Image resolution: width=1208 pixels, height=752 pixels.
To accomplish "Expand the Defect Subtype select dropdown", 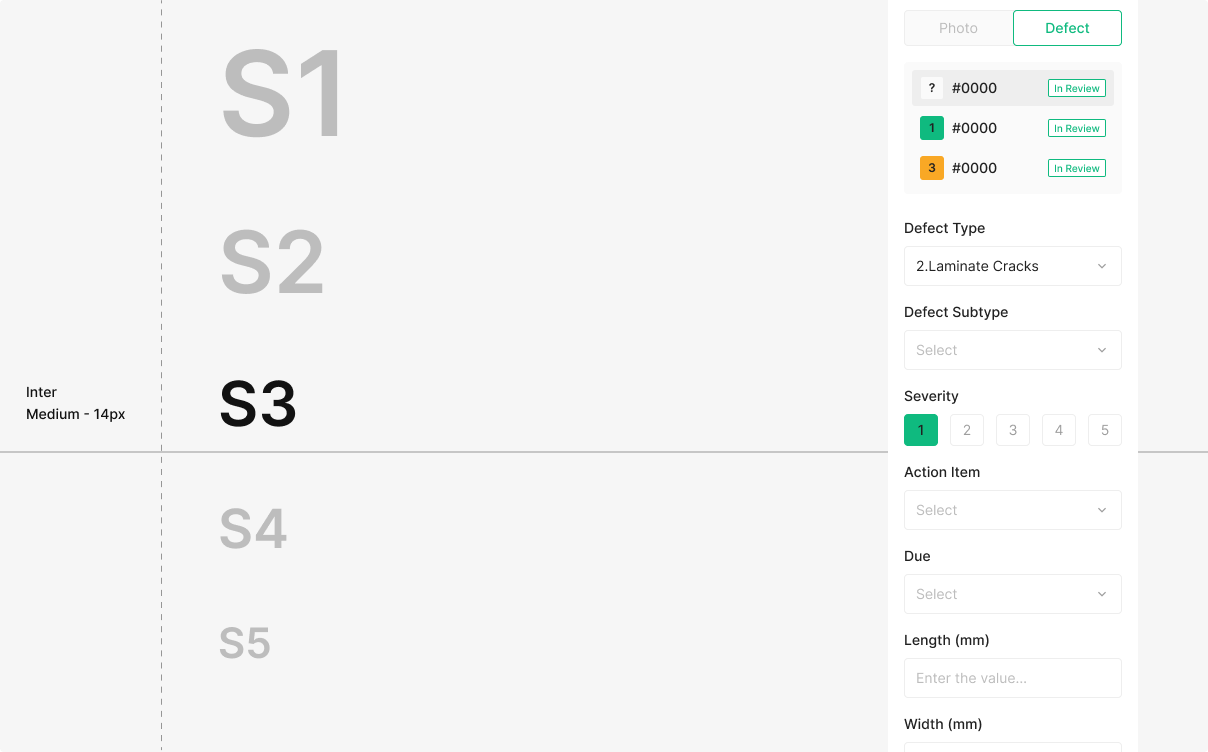I will coord(1012,350).
